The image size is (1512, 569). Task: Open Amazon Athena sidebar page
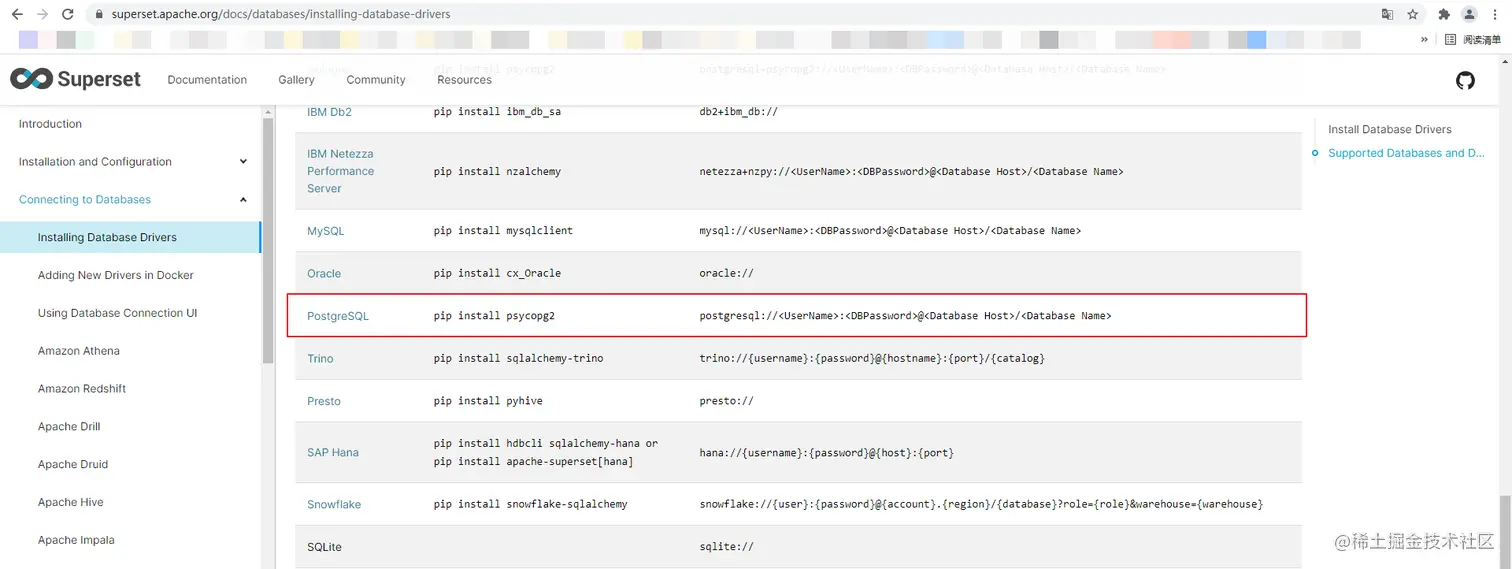79,351
